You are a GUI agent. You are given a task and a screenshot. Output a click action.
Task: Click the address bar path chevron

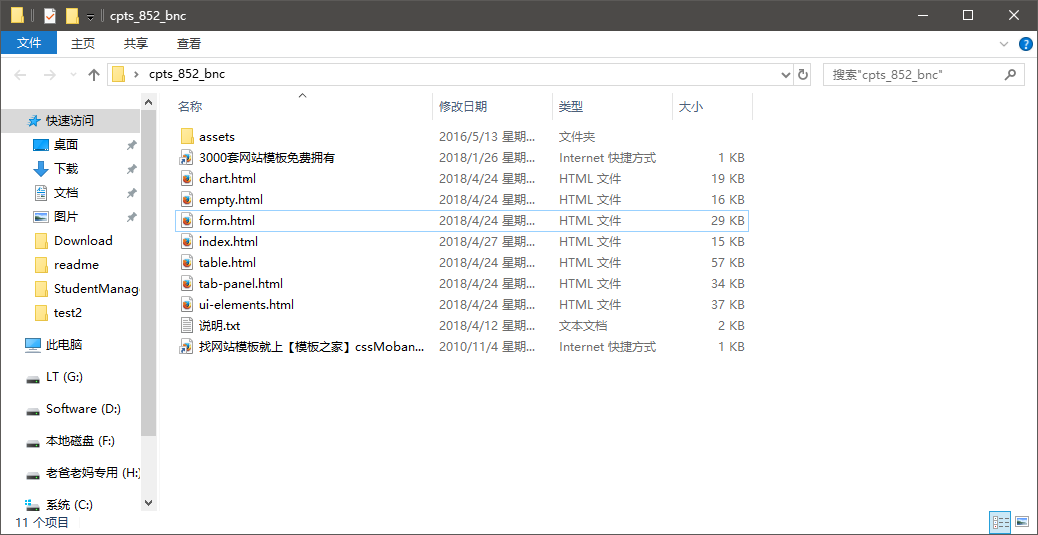coord(136,74)
